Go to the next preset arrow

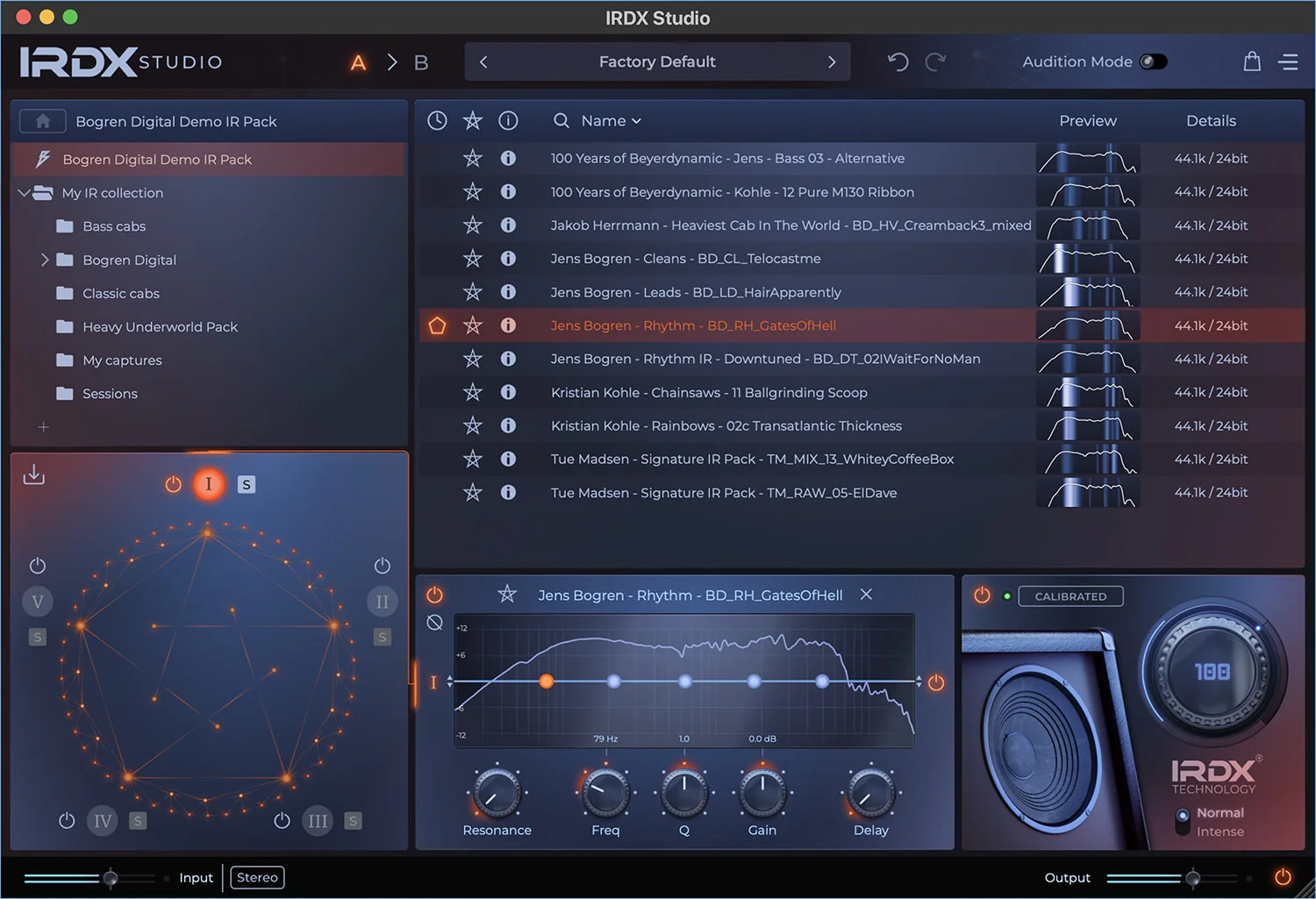click(832, 61)
